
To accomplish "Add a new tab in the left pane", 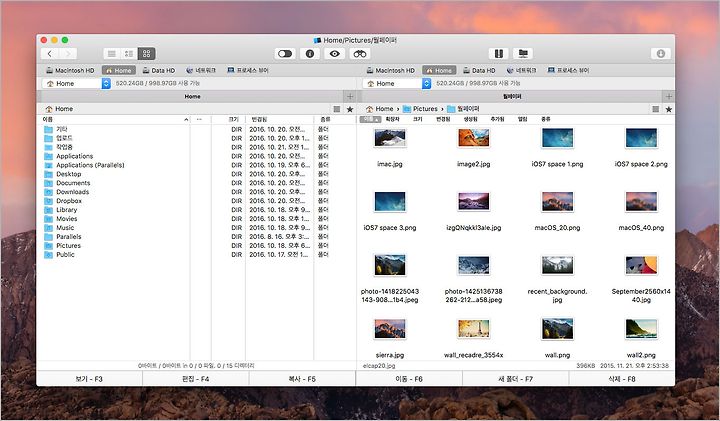I will pos(350,96).
